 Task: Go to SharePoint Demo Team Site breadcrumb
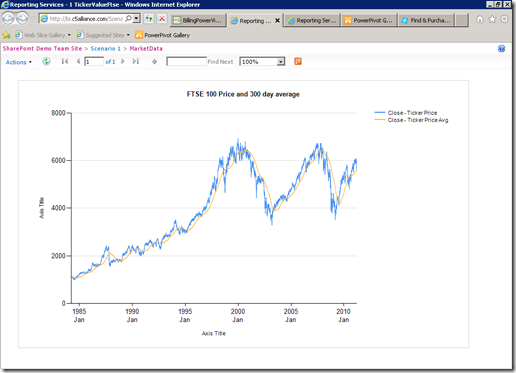pyautogui.click(x=42, y=49)
